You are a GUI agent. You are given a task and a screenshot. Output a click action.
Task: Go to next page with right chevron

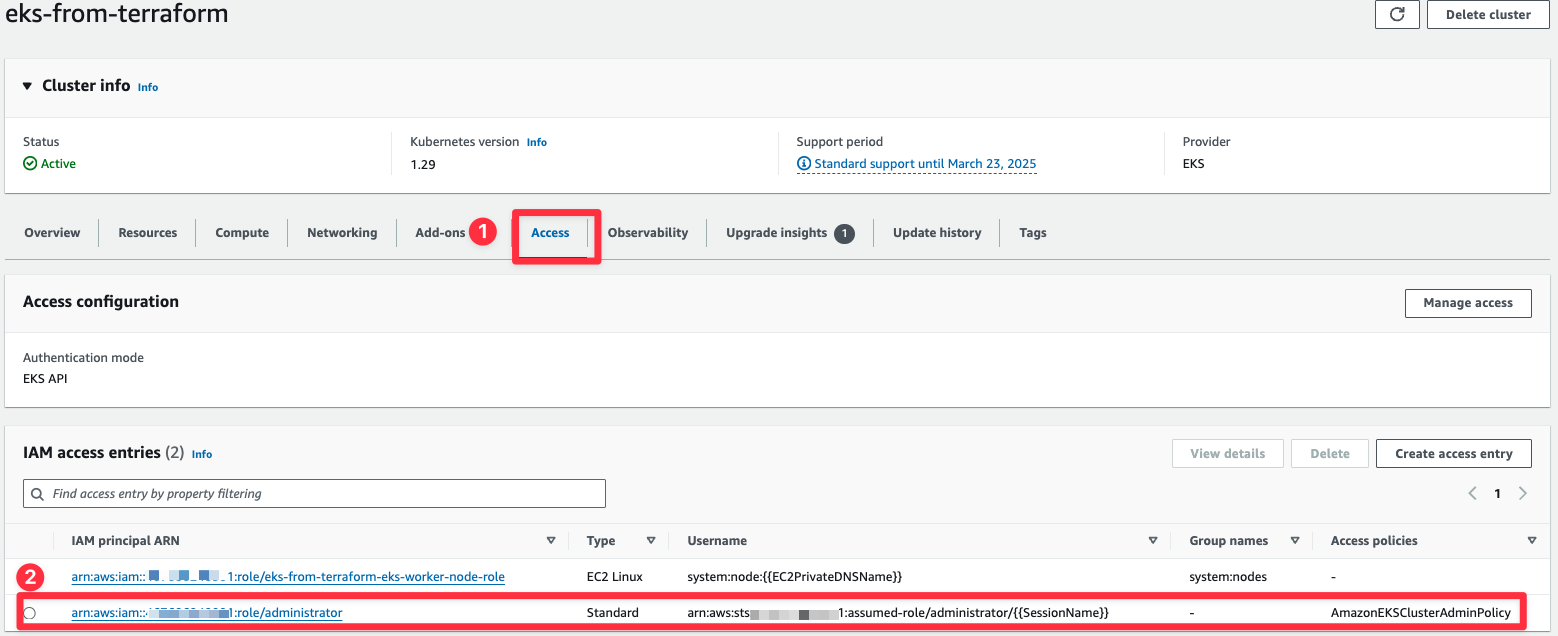(x=1523, y=493)
